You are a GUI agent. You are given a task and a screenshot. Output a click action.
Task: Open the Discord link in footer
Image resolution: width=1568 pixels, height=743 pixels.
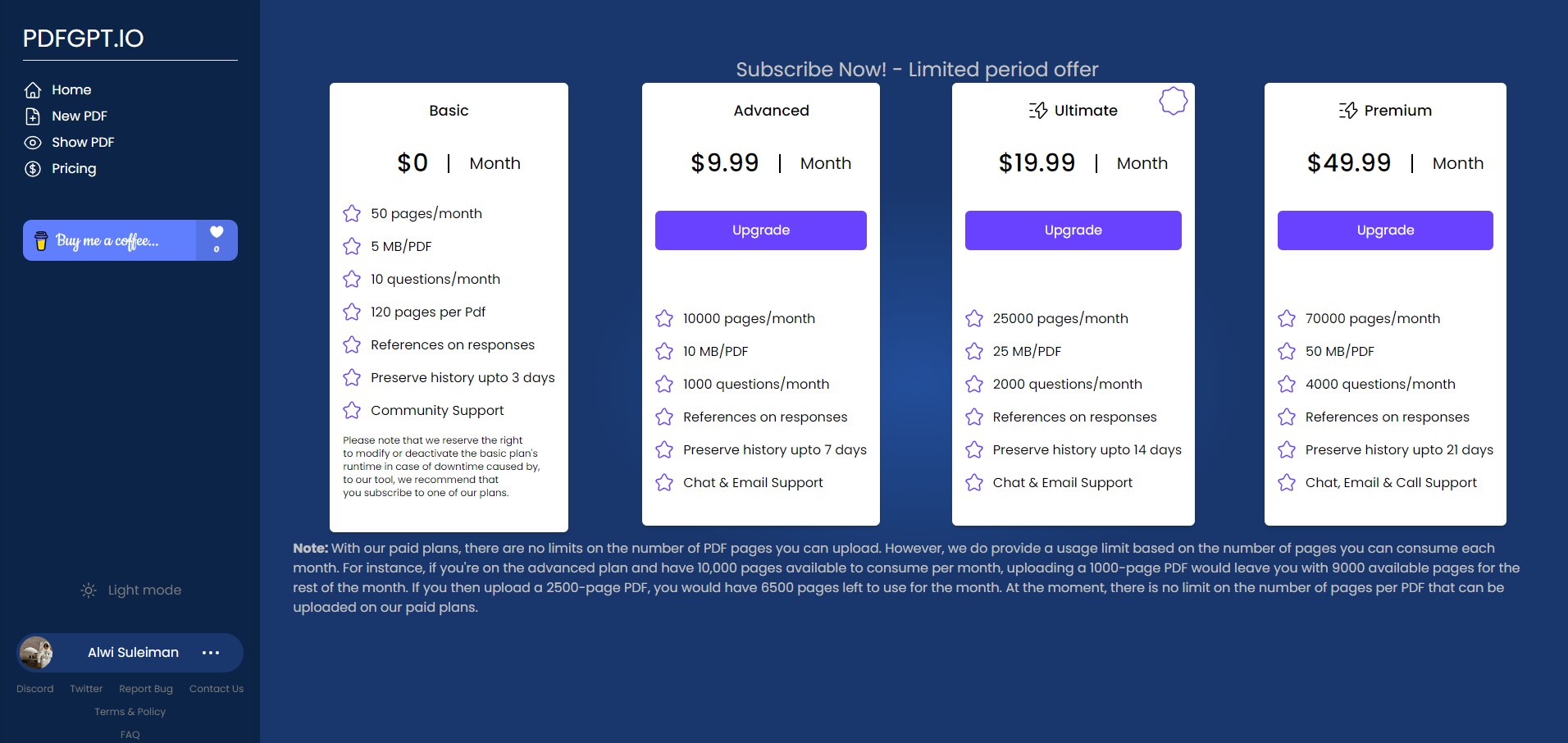pyautogui.click(x=35, y=689)
